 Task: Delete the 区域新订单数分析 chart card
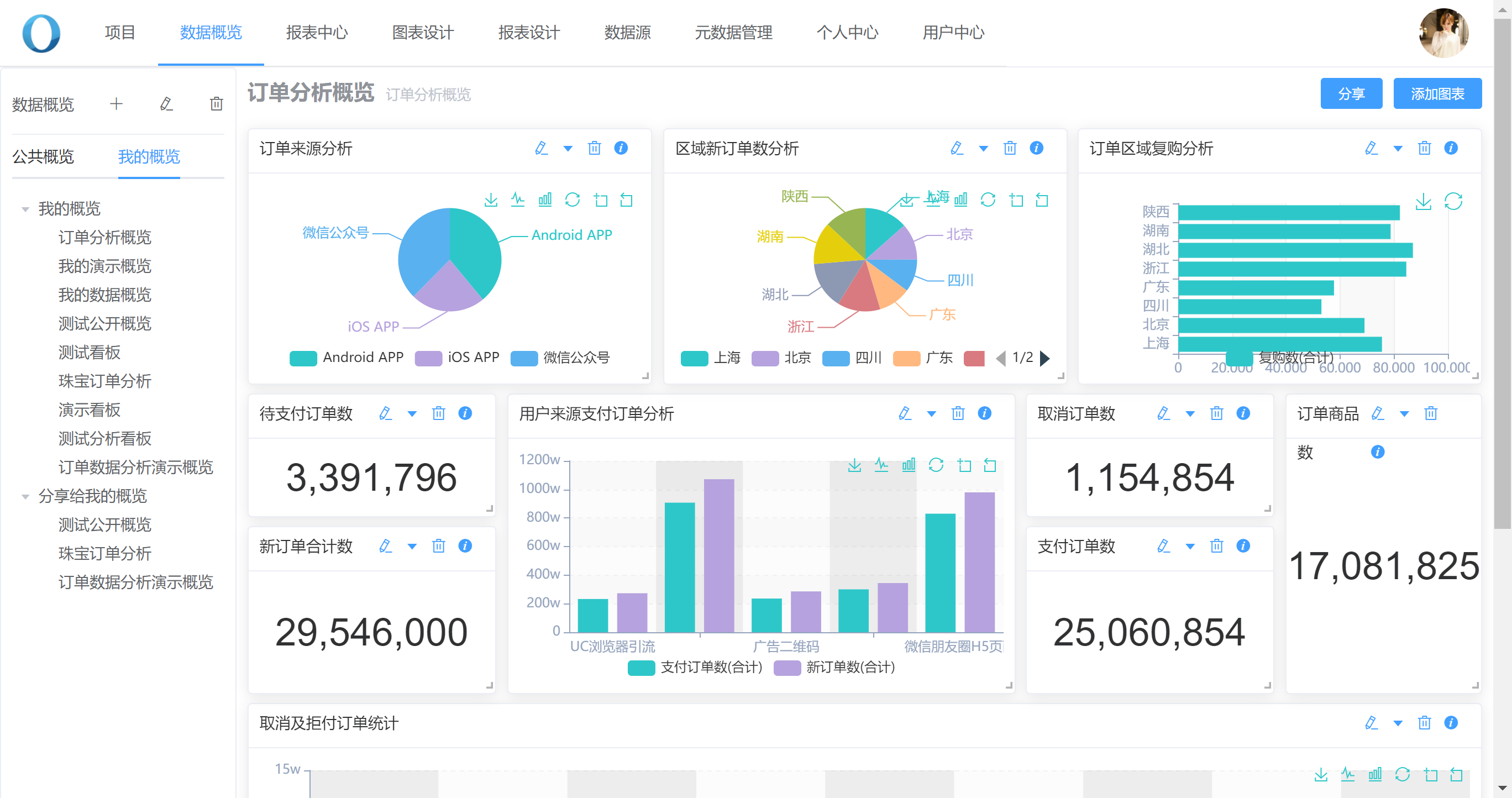tap(1010, 148)
